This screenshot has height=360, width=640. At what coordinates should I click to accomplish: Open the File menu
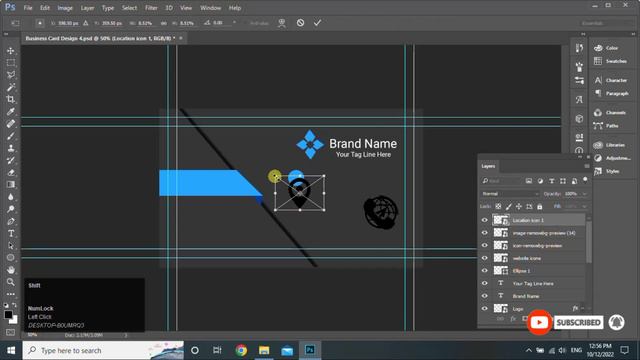(x=28, y=8)
